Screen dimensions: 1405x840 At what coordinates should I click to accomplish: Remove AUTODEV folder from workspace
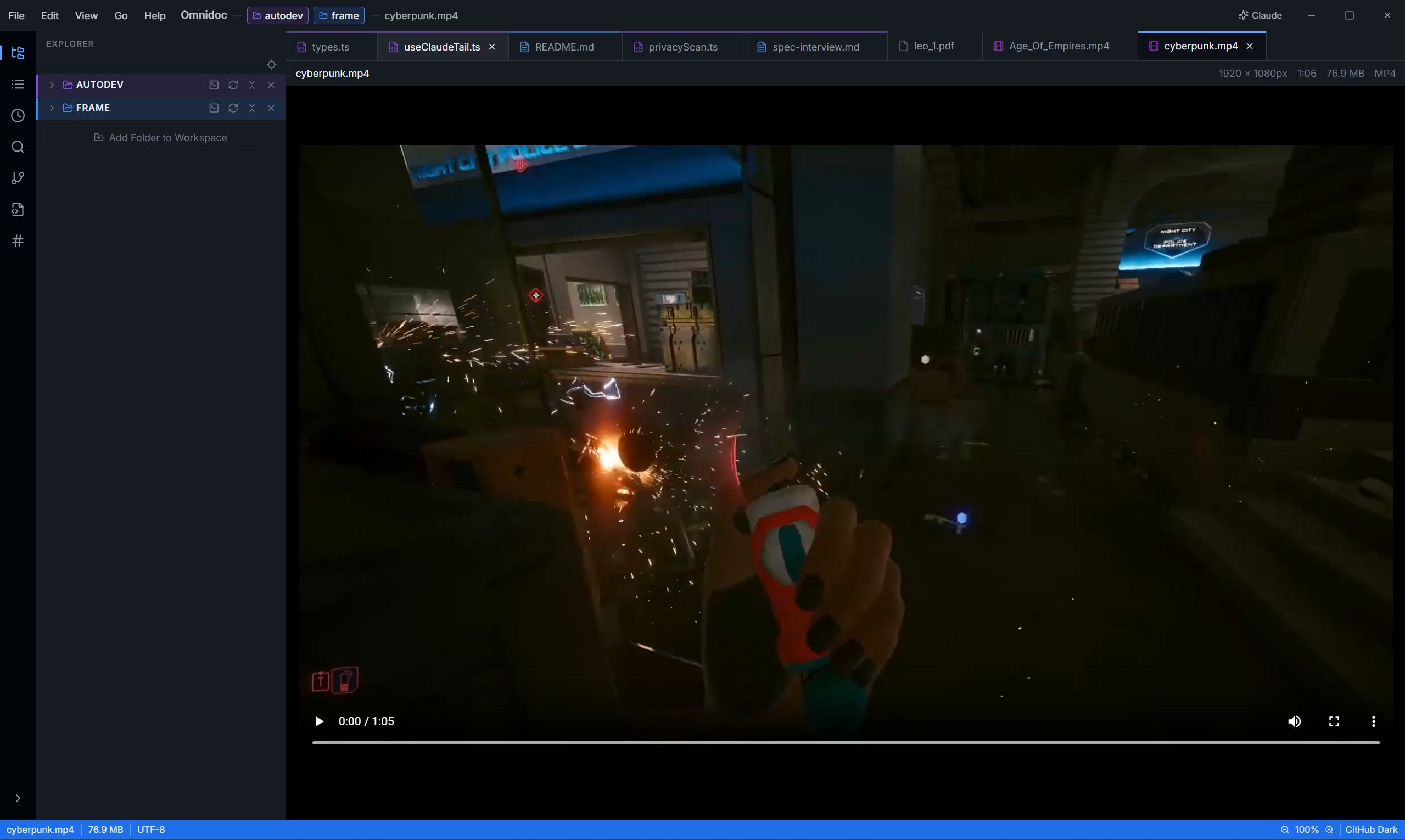[x=271, y=85]
